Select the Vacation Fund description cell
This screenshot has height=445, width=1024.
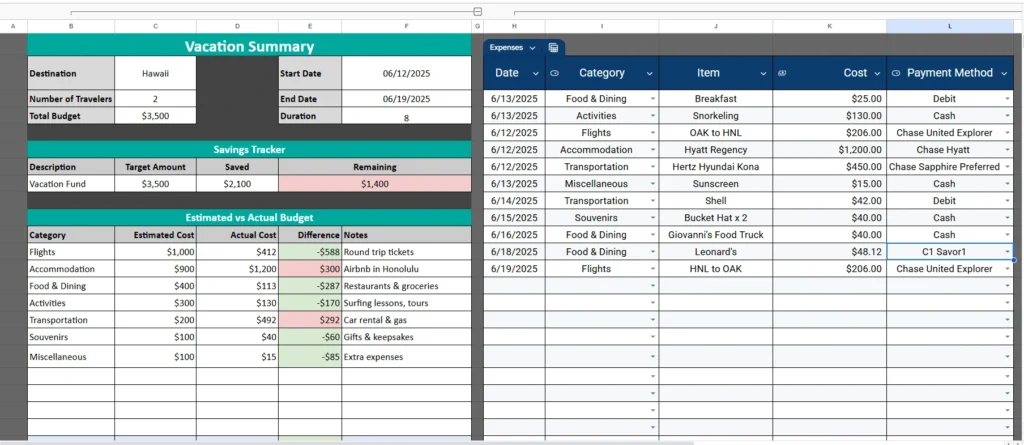71,184
